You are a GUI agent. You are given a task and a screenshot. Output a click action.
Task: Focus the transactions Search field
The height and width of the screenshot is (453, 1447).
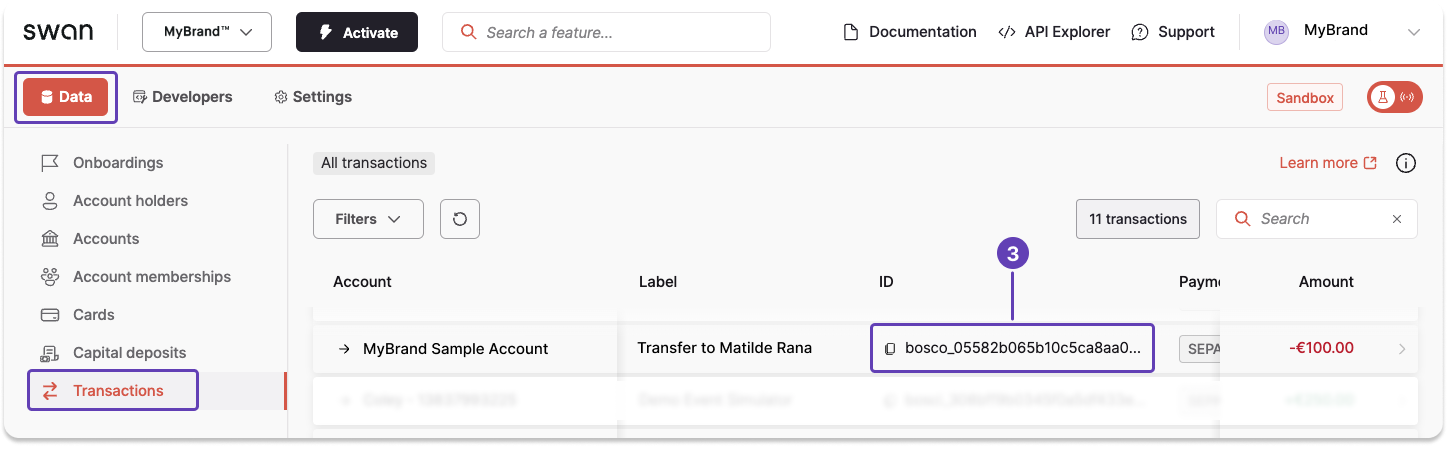1316,219
